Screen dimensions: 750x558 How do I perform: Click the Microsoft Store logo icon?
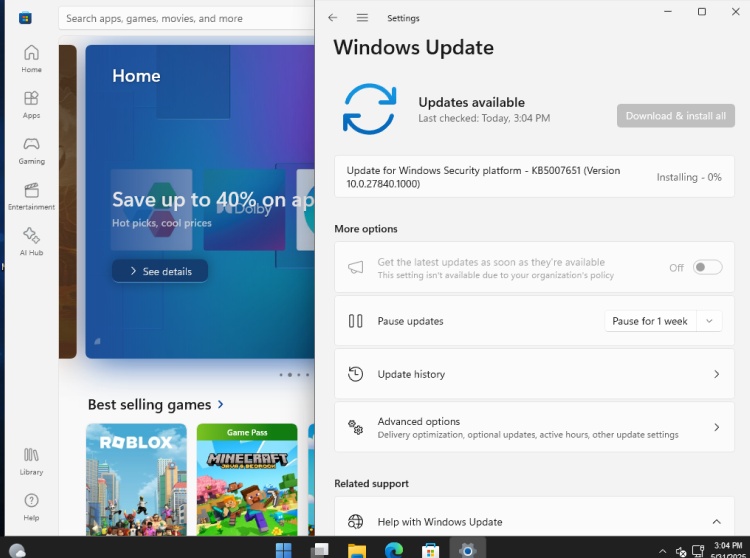(25, 18)
